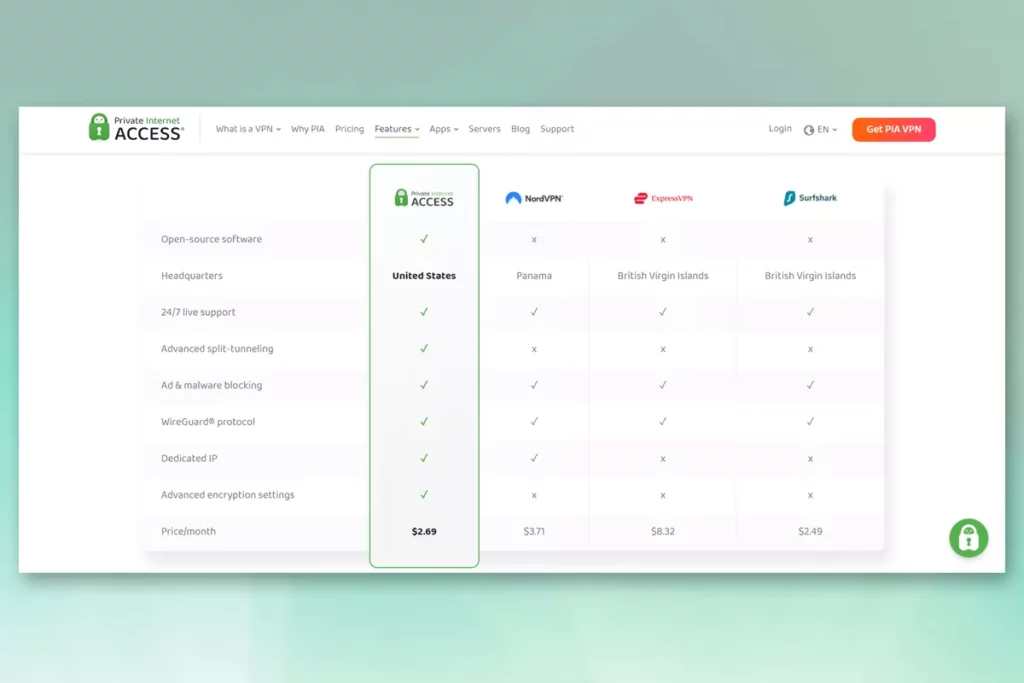
Task: Click the WireGuard protocol row label
Action: point(208,422)
